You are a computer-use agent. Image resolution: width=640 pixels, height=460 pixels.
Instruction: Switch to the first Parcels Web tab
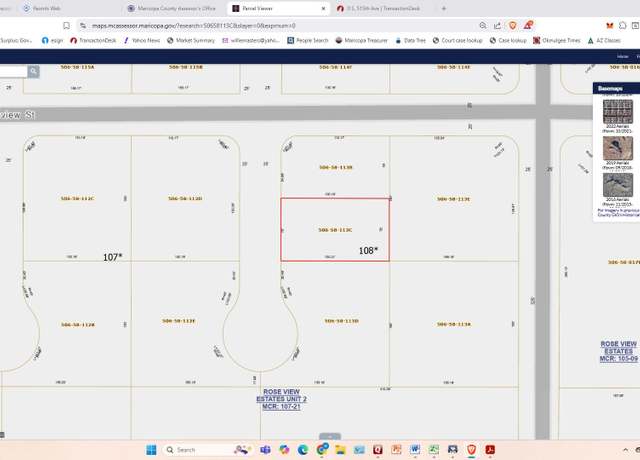[42, 8]
